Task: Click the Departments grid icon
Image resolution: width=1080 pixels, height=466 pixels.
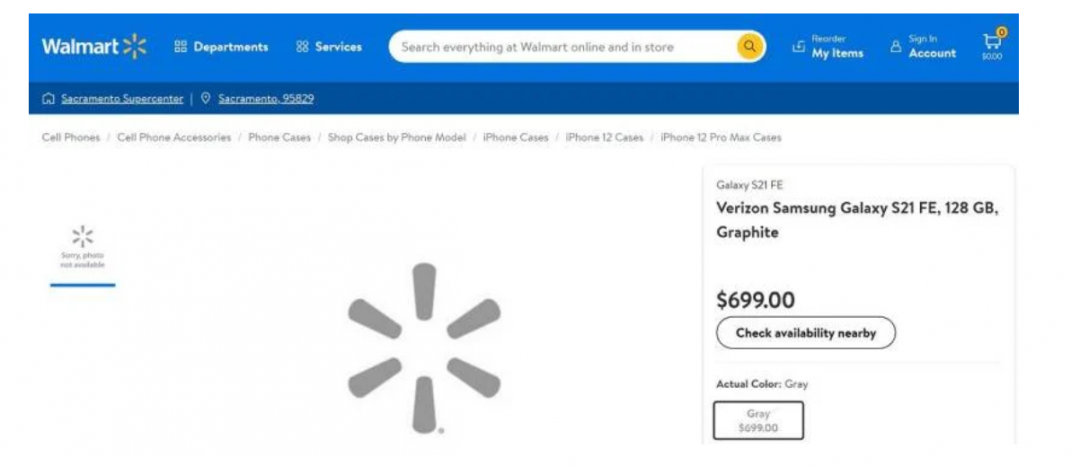Action: point(181,47)
